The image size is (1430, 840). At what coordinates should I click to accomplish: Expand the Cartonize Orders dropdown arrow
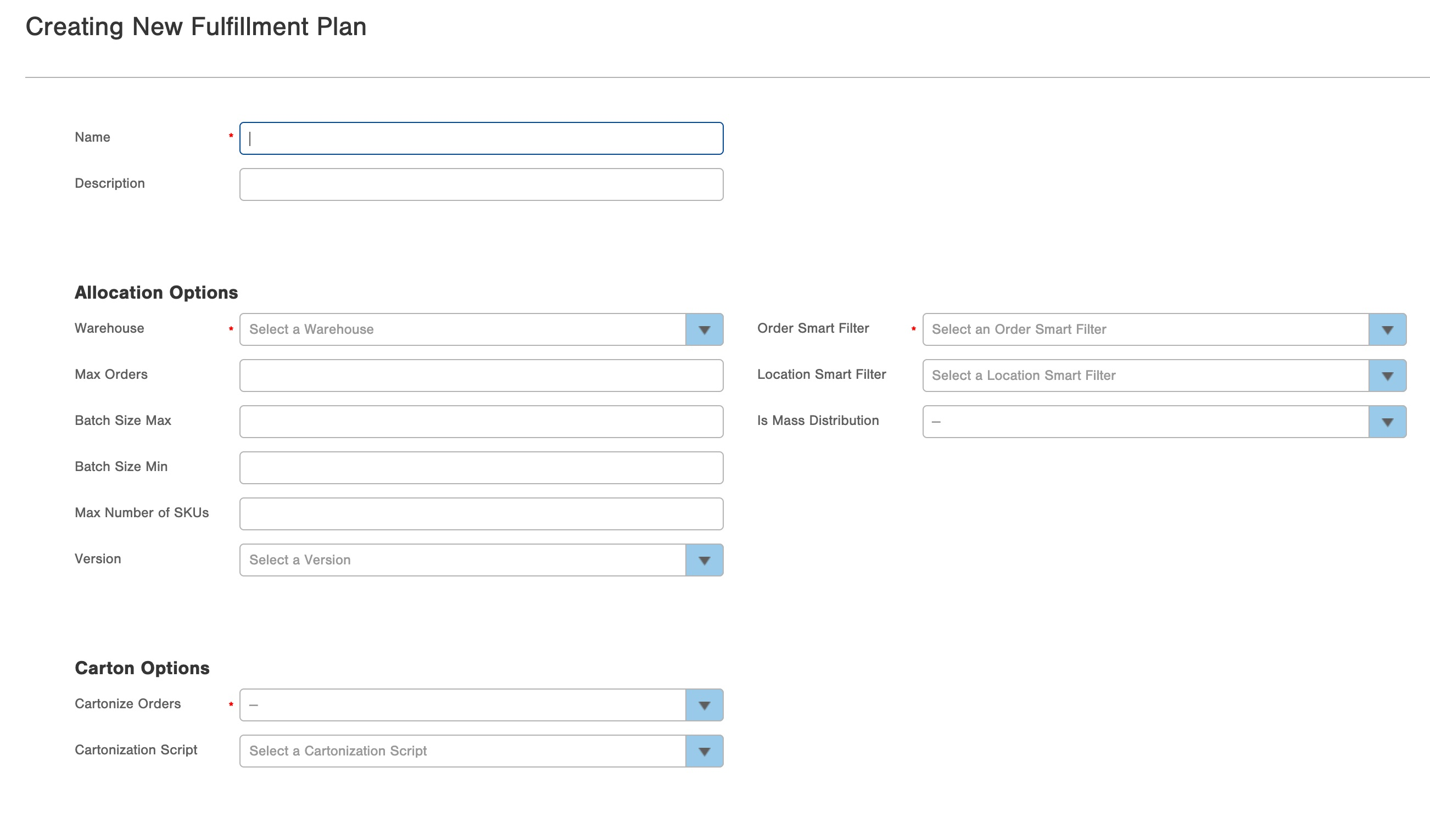pyautogui.click(x=703, y=705)
